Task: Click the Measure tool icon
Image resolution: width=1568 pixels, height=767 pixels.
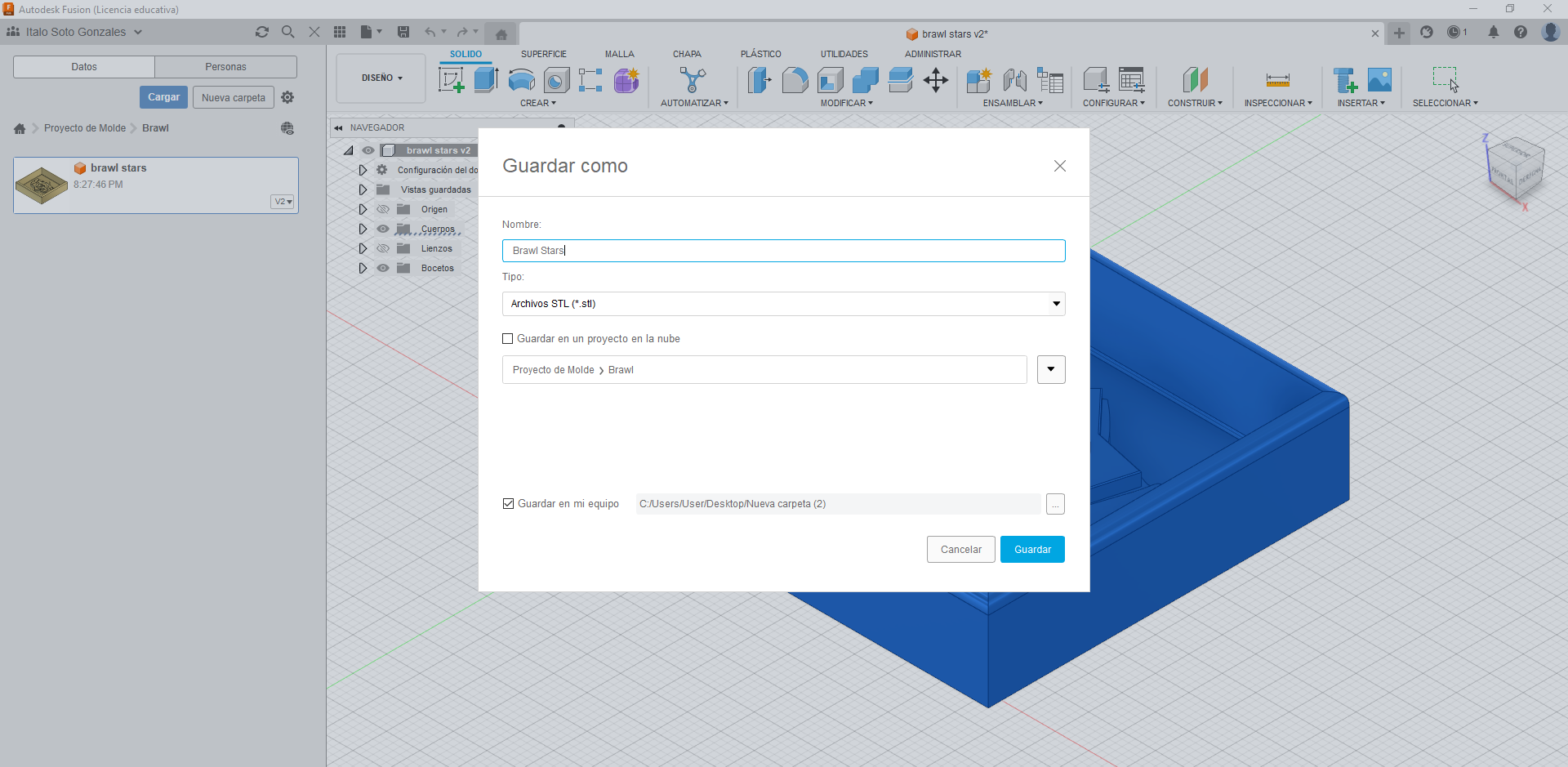Action: 1278,80
